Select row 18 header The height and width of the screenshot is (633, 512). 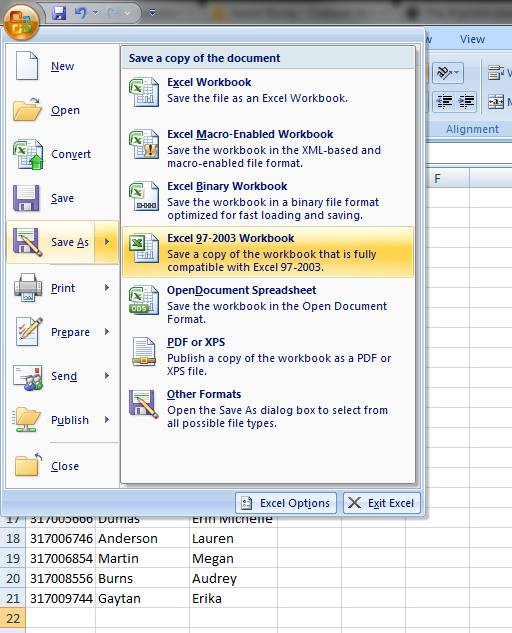click(13, 538)
